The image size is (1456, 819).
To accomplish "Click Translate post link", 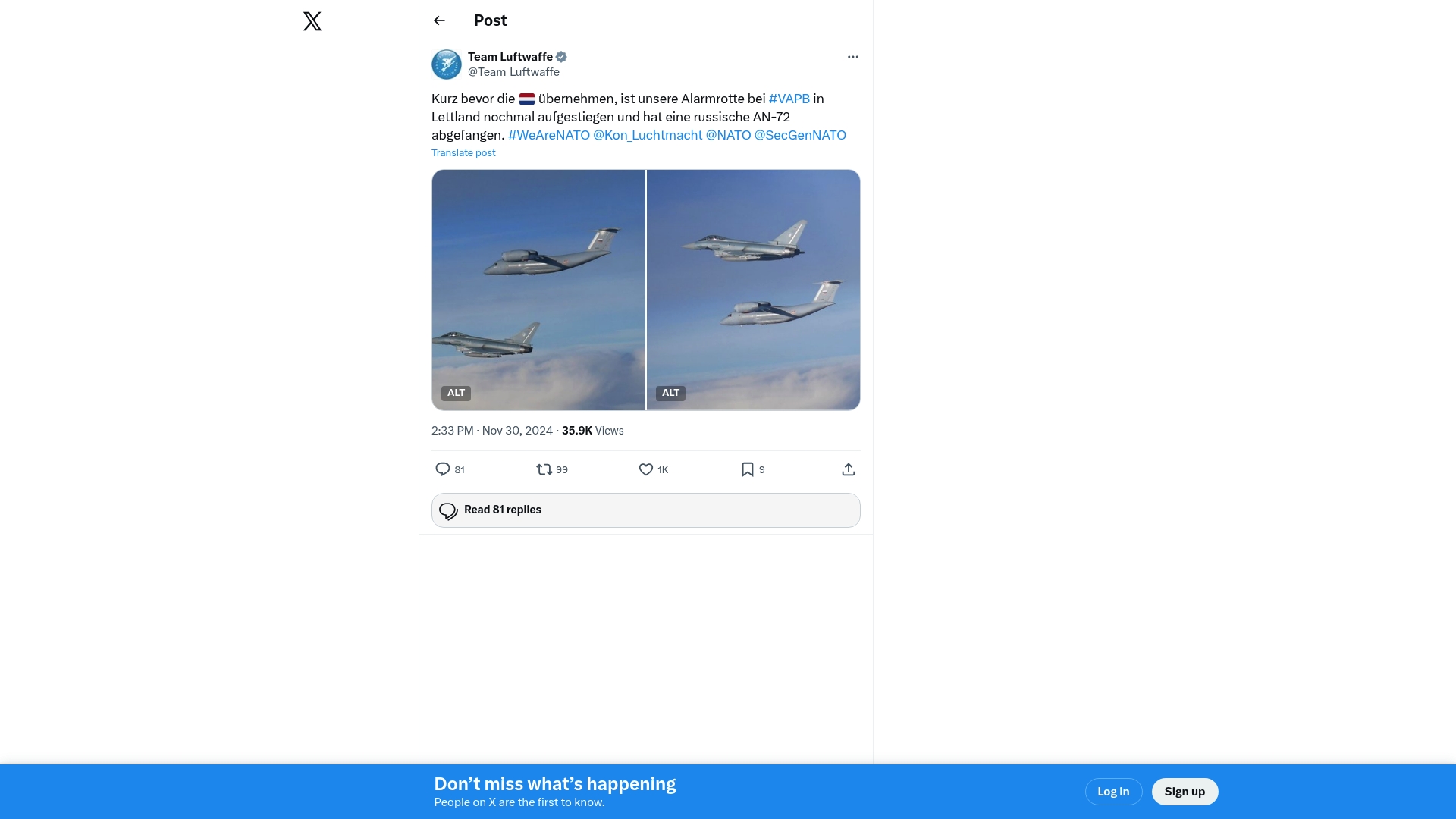I will point(463,153).
